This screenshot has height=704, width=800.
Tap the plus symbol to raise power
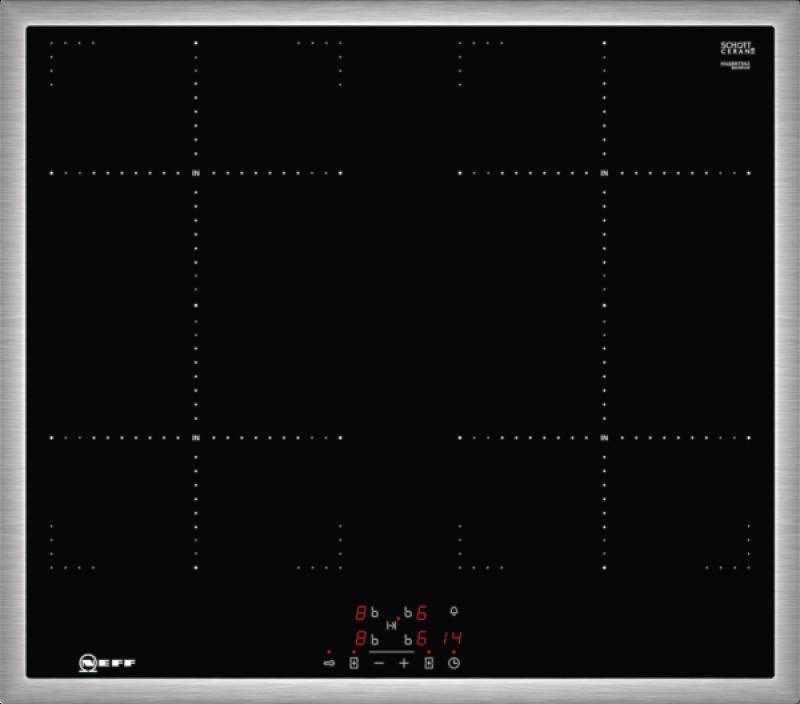click(x=404, y=663)
